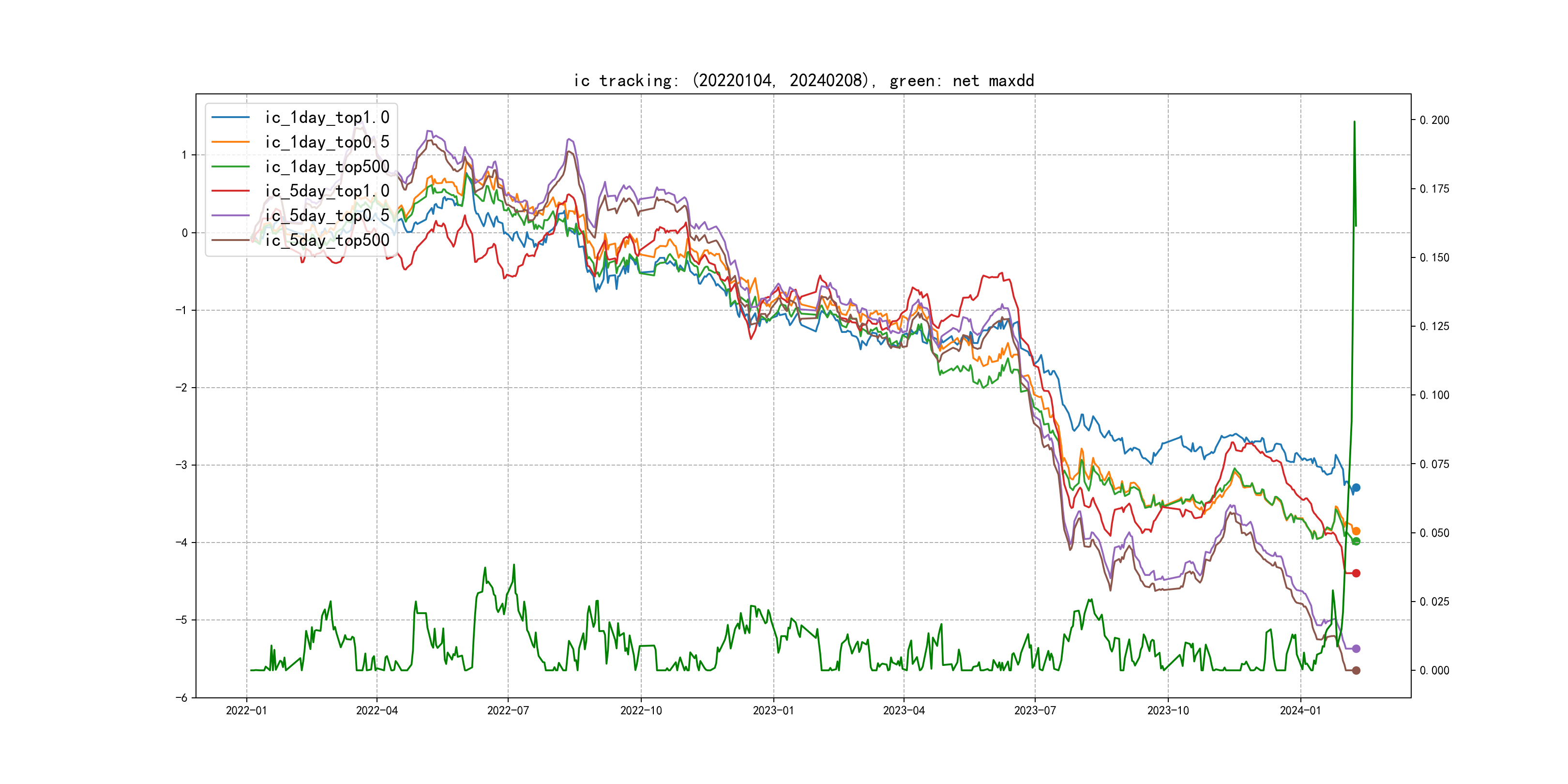Click the red line swatch in legend
The width and height of the screenshot is (1568, 784).
[231, 191]
